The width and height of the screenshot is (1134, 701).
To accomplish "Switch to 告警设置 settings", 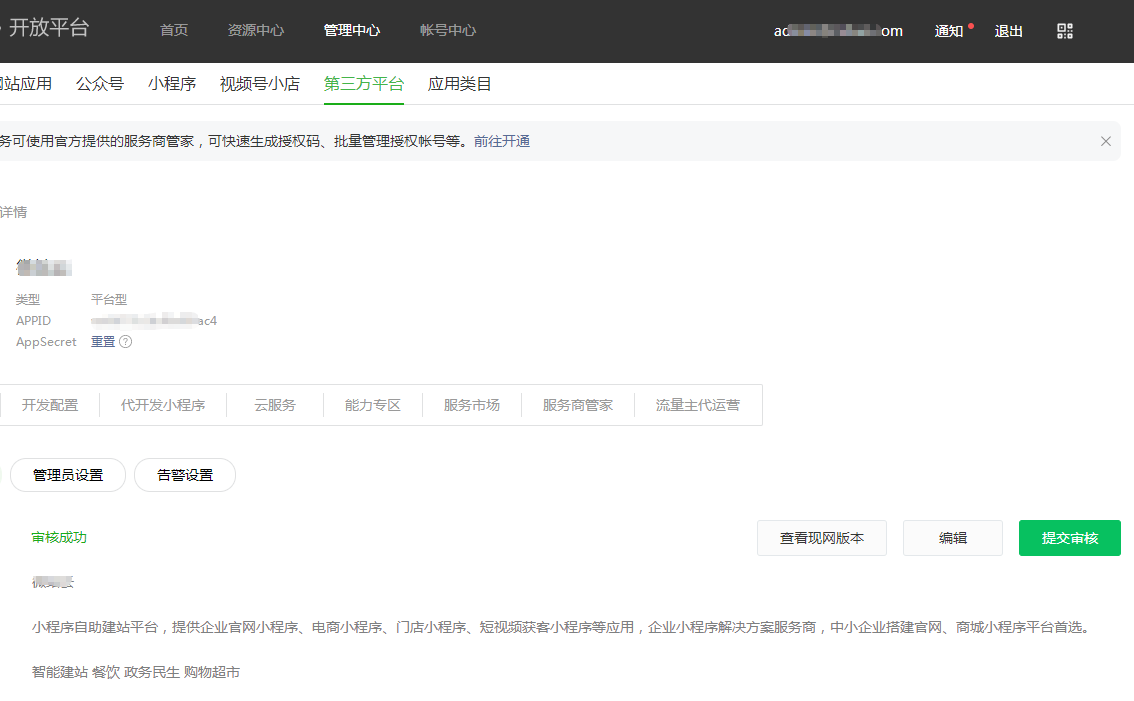I will coord(184,474).
